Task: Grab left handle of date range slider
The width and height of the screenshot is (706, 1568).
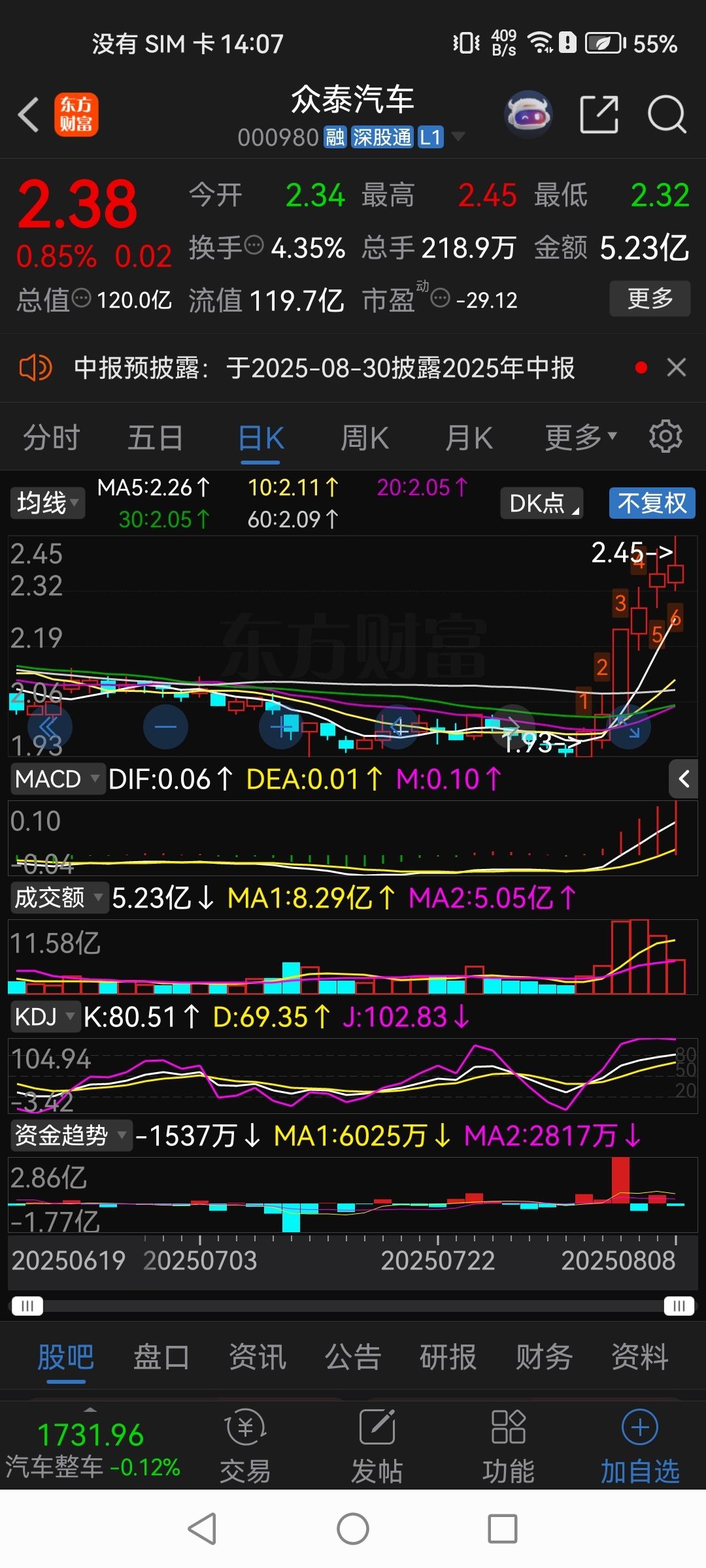Action: click(27, 1306)
